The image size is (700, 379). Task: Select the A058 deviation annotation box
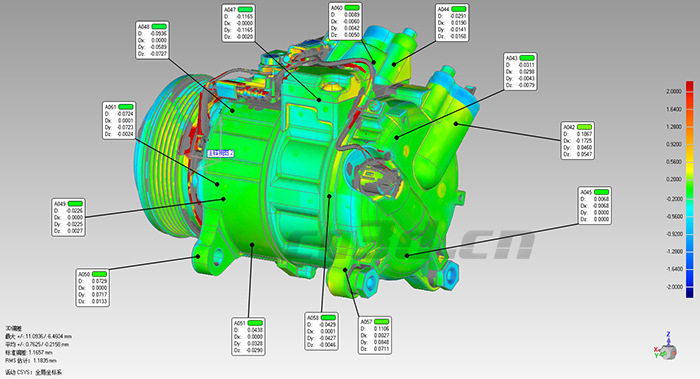[321, 331]
